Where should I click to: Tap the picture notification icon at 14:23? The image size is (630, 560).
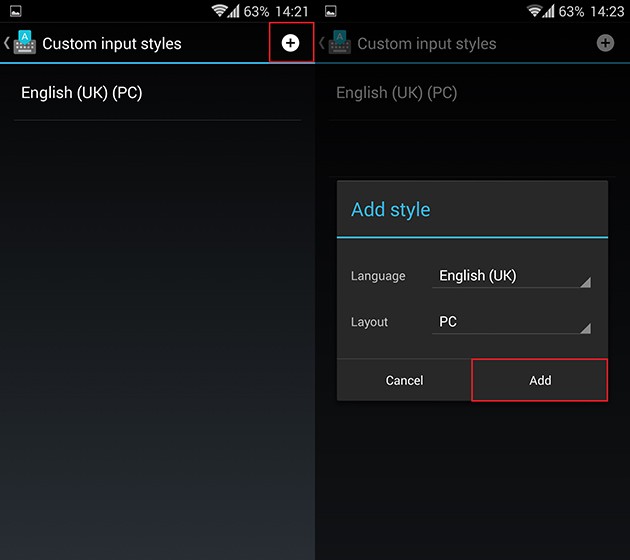click(331, 11)
